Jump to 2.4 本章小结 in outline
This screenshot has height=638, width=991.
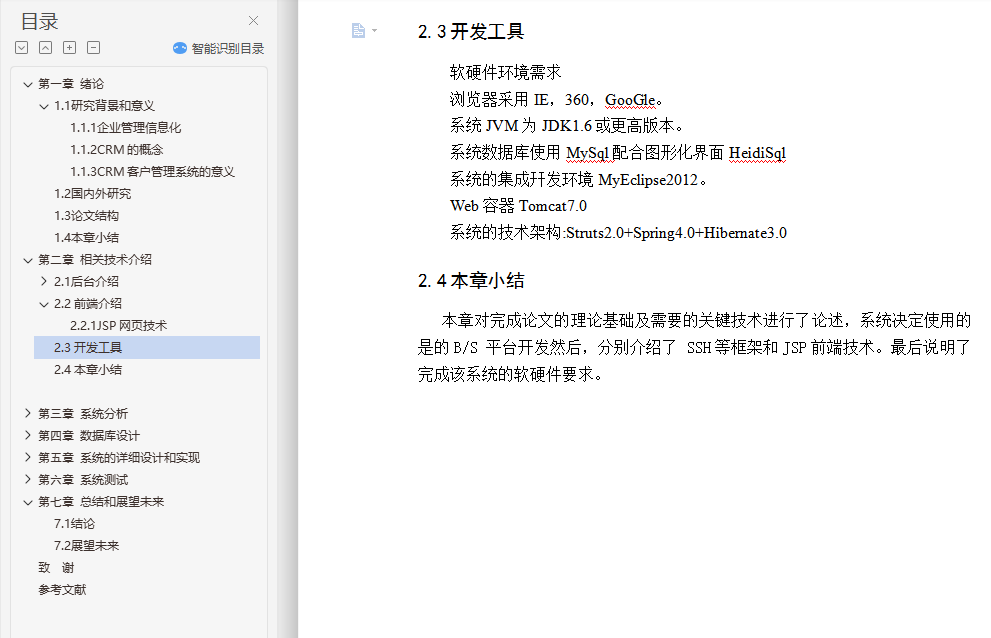point(88,370)
